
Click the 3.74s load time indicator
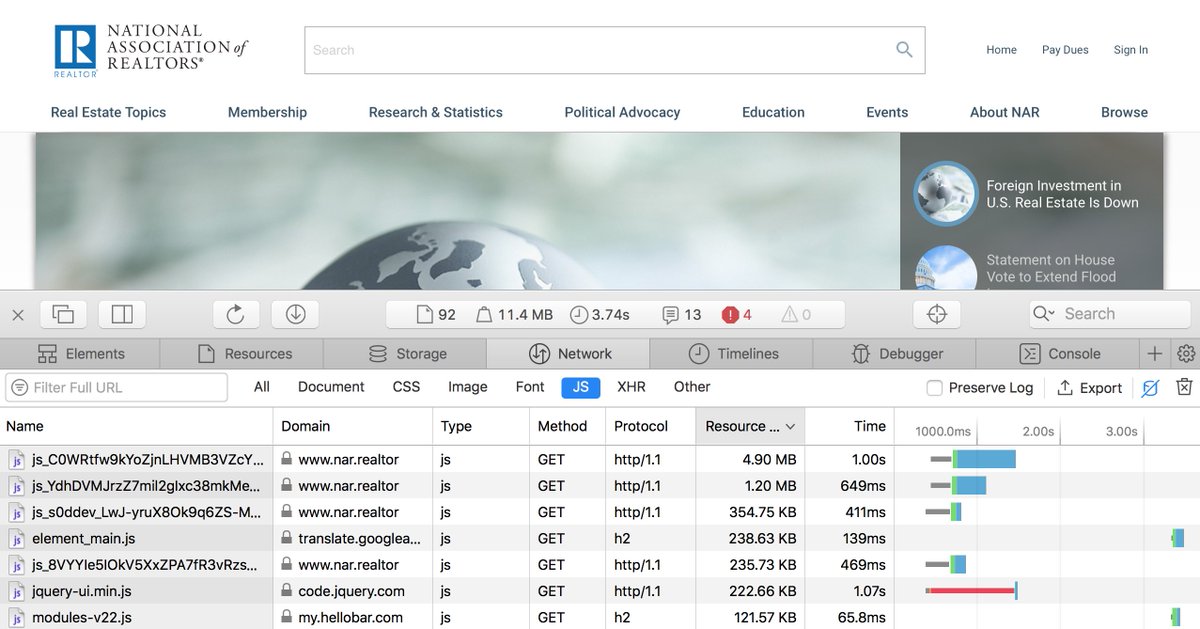(600, 315)
